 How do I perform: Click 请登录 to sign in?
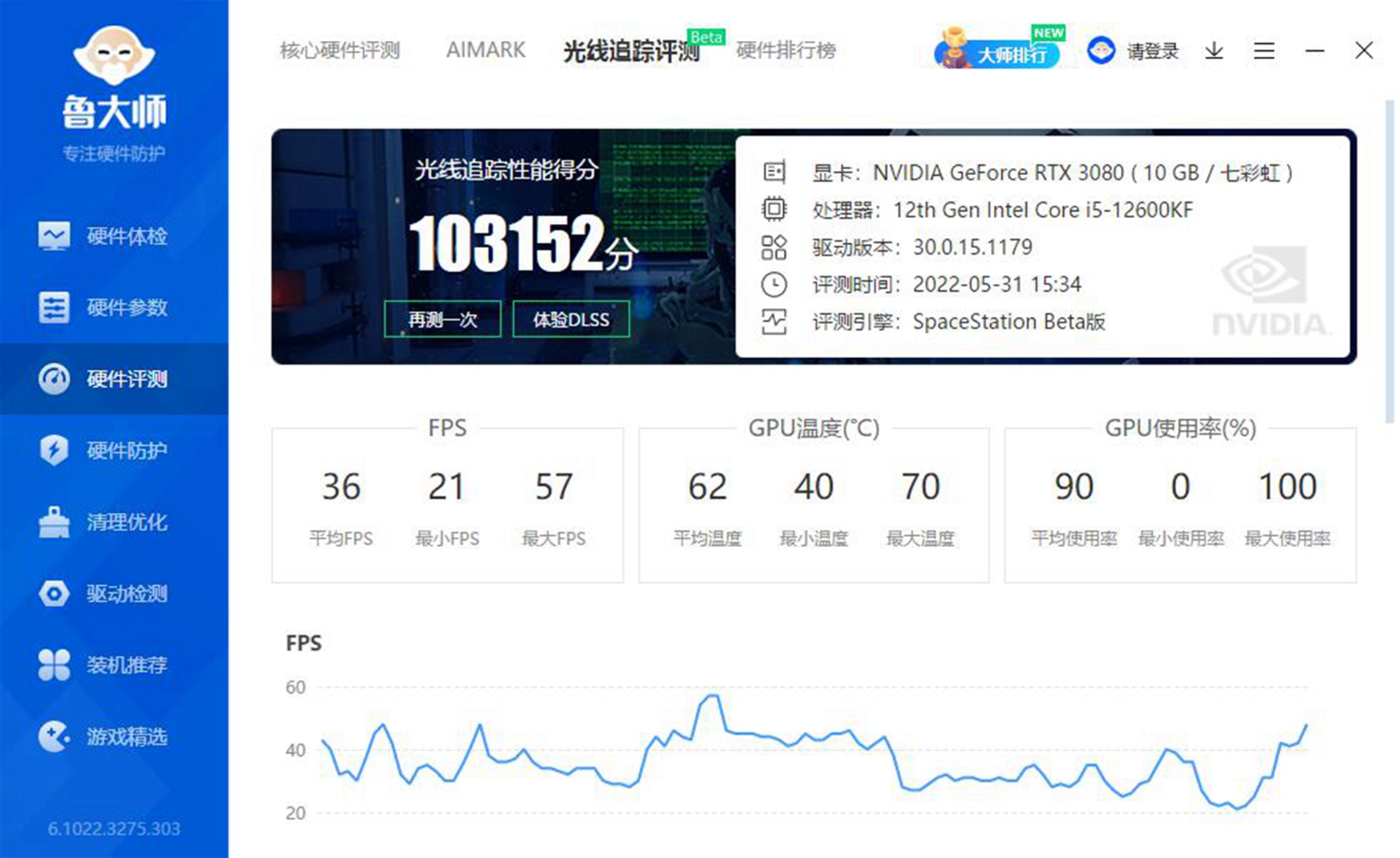tap(1152, 50)
